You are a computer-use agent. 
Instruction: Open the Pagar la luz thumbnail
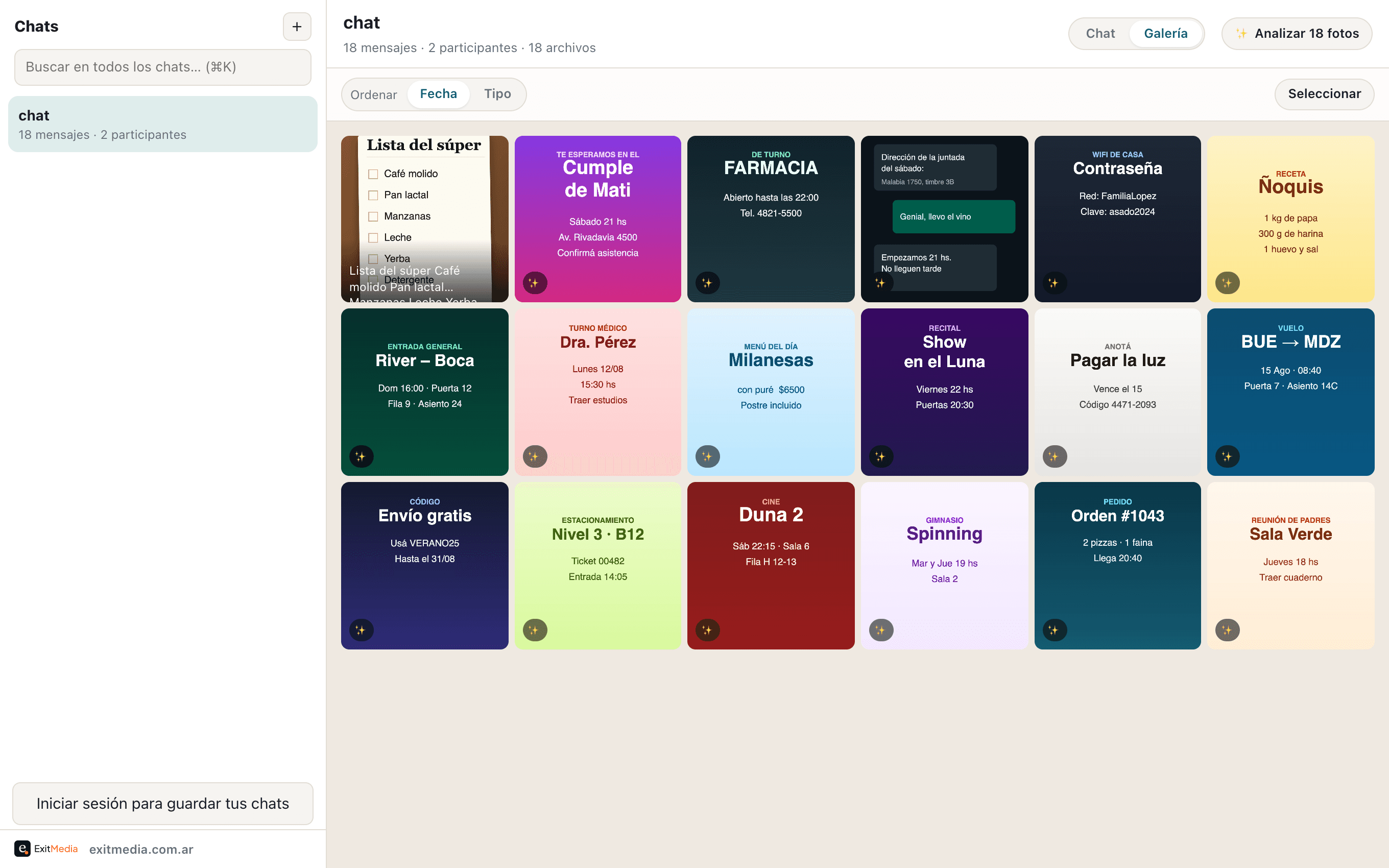tap(1117, 392)
